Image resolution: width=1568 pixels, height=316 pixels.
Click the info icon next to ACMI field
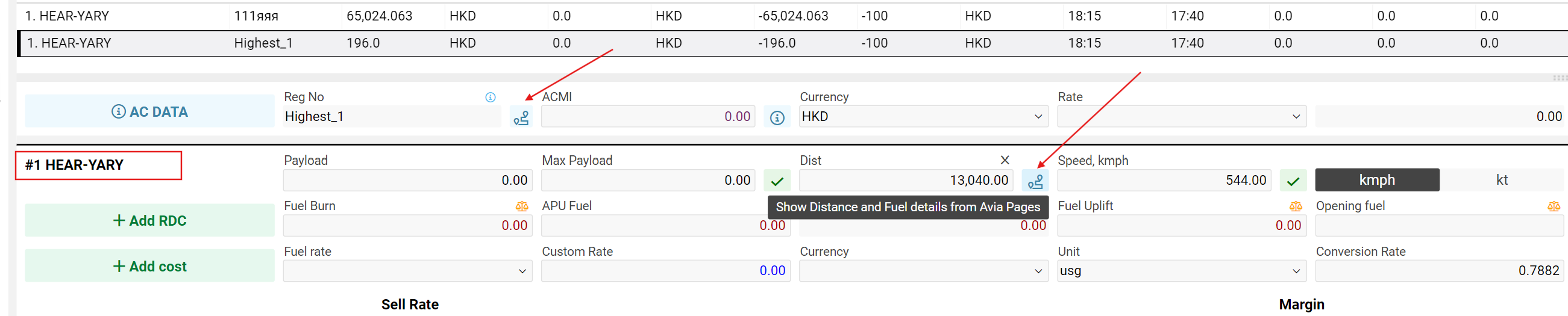click(x=777, y=117)
